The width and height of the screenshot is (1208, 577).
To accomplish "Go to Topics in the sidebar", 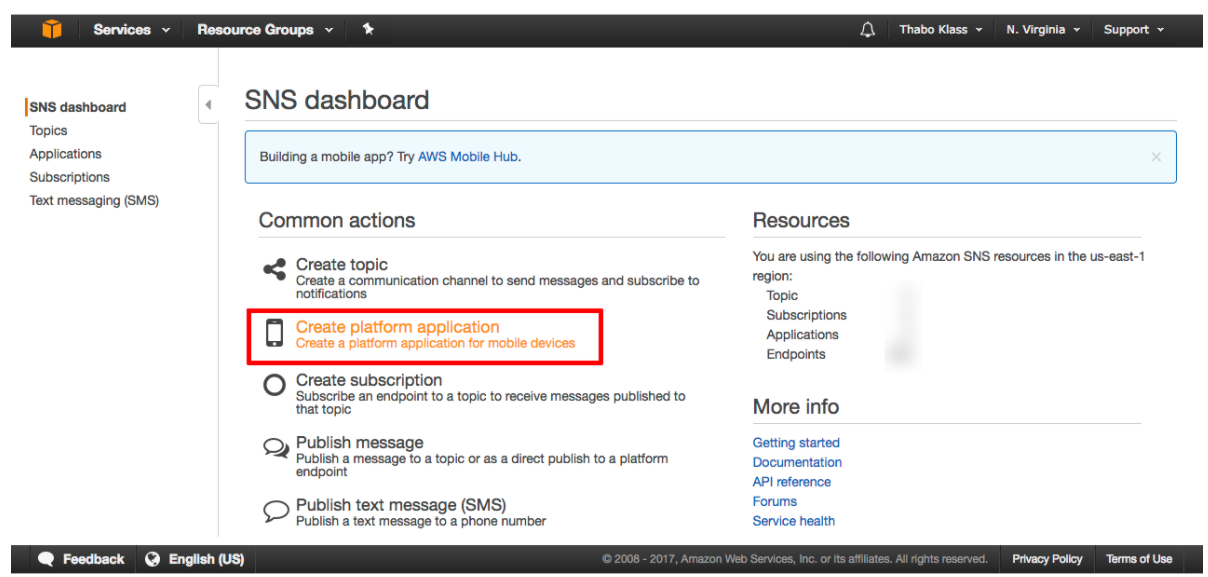I will tap(48, 131).
